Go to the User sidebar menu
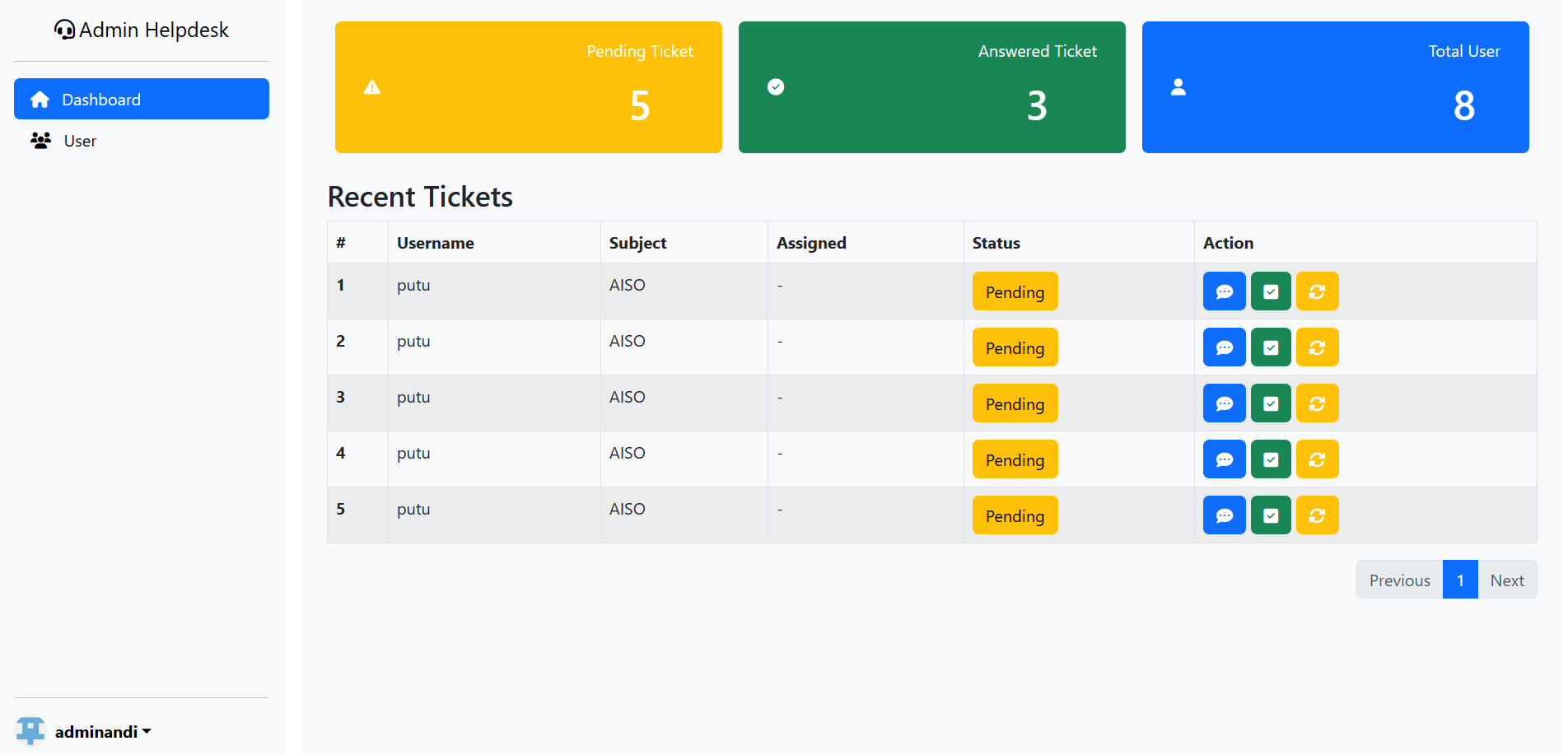This screenshot has width=1568, height=755. 80,141
